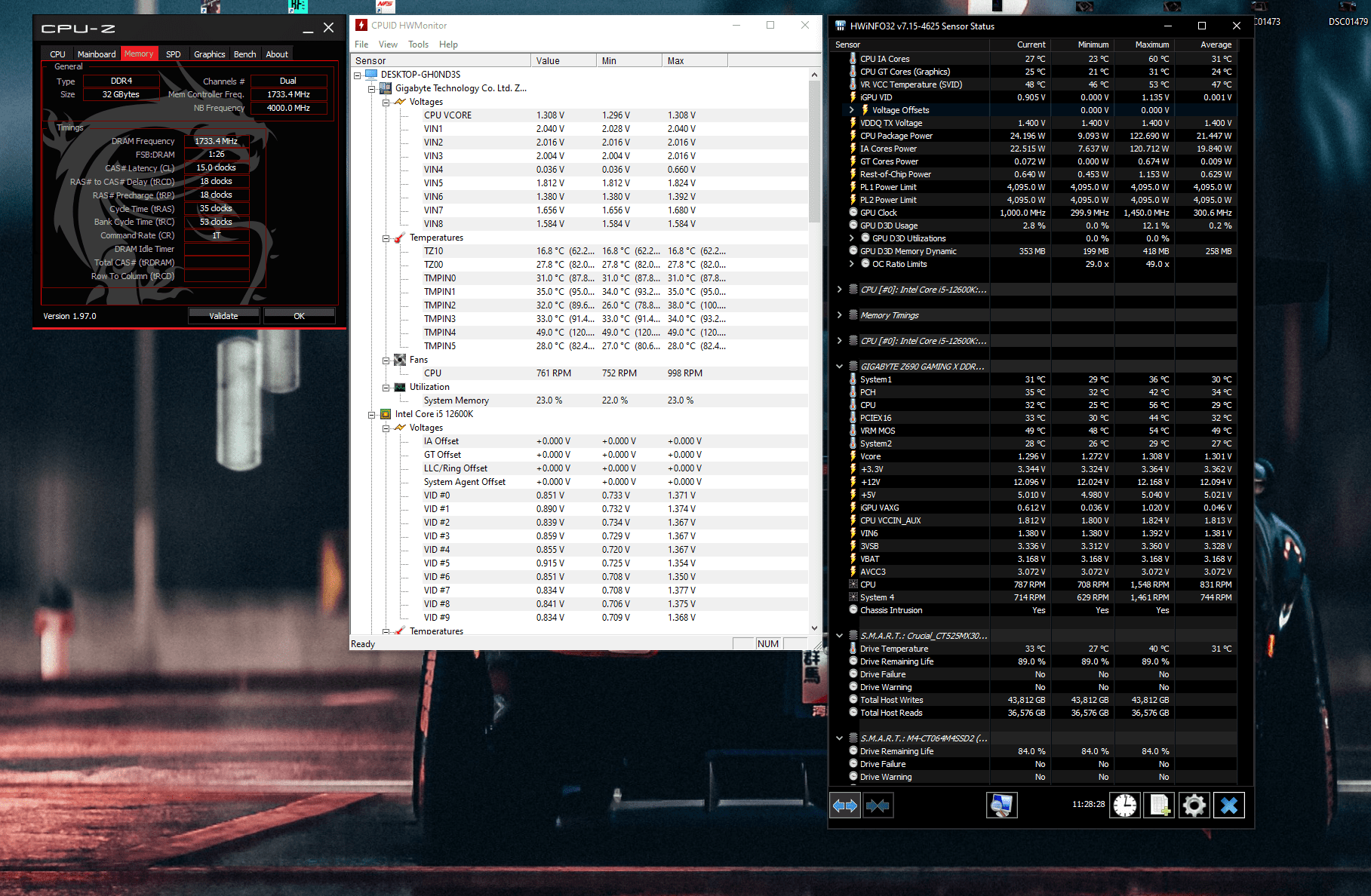This screenshot has height=896, width=1371.
Task: Click the circle icon beside GPU Clock
Action: click(853, 213)
